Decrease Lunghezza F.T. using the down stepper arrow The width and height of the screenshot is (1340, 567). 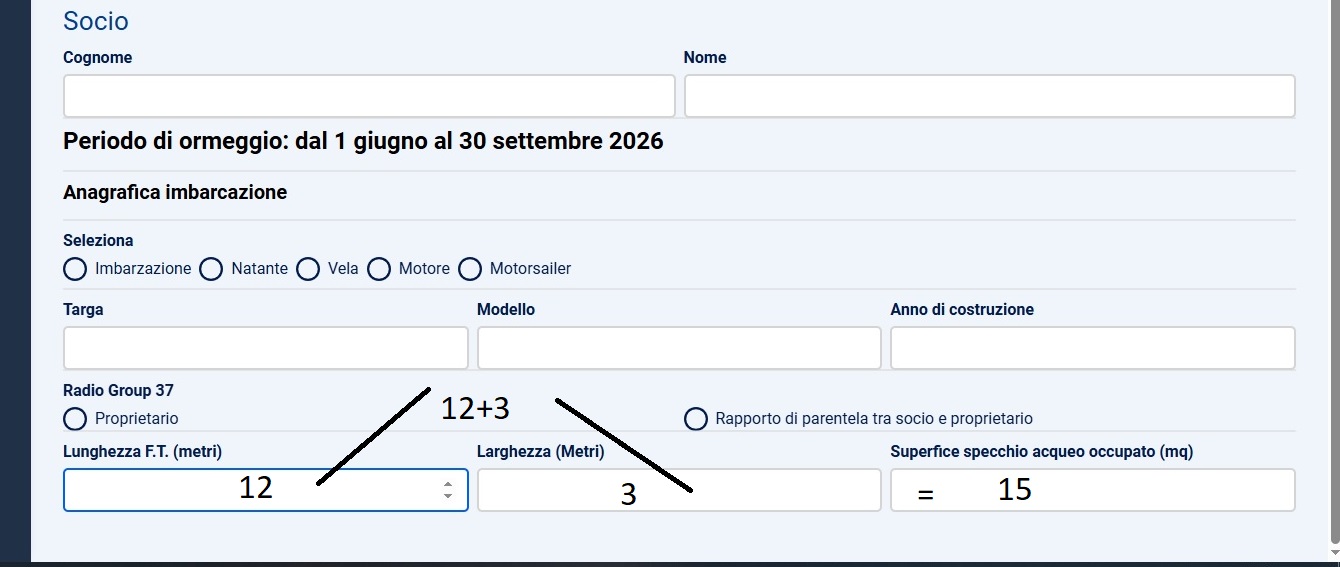pyautogui.click(x=448, y=496)
